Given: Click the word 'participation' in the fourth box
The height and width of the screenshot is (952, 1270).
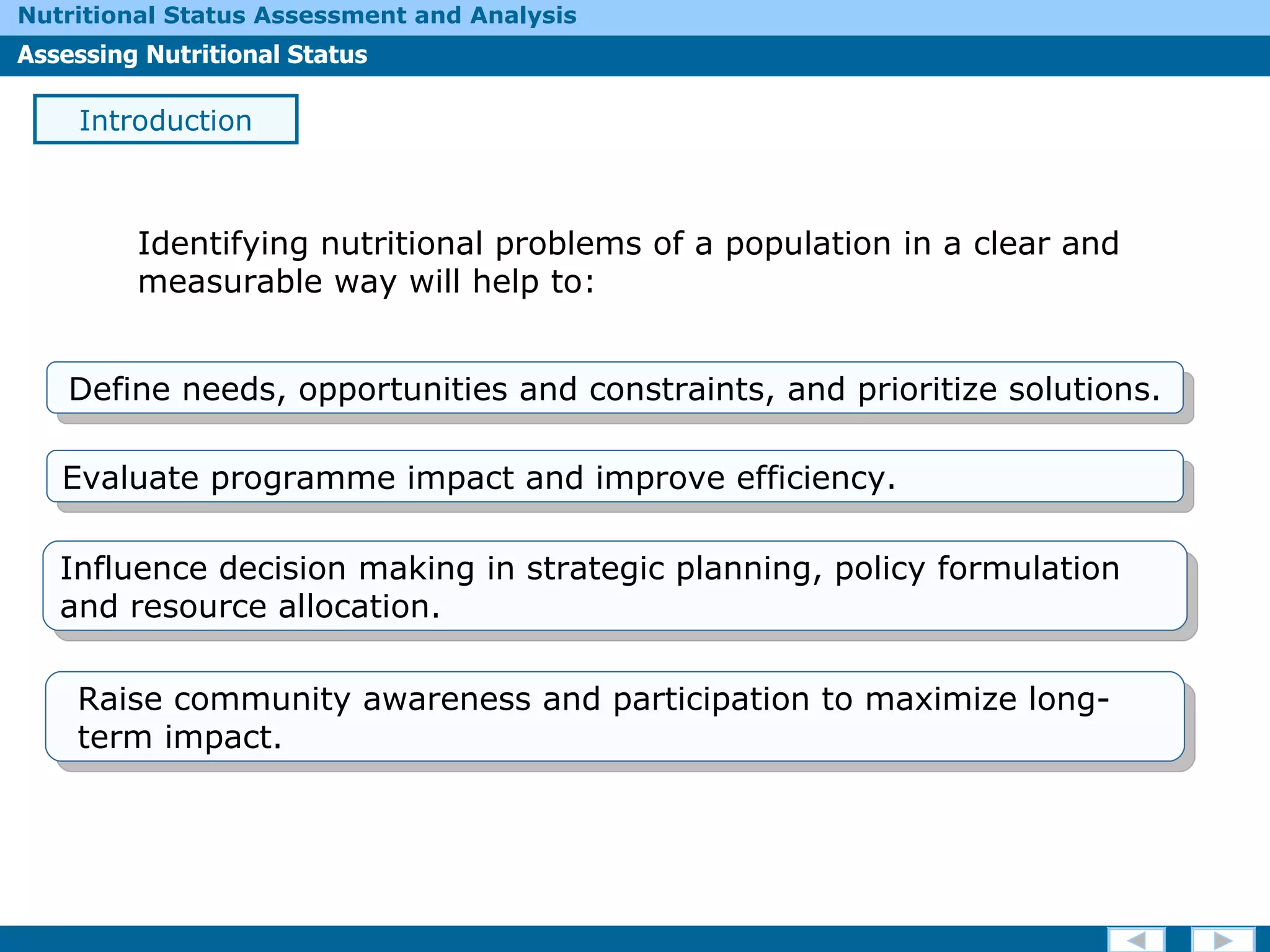Looking at the screenshot, I should coord(711,700).
